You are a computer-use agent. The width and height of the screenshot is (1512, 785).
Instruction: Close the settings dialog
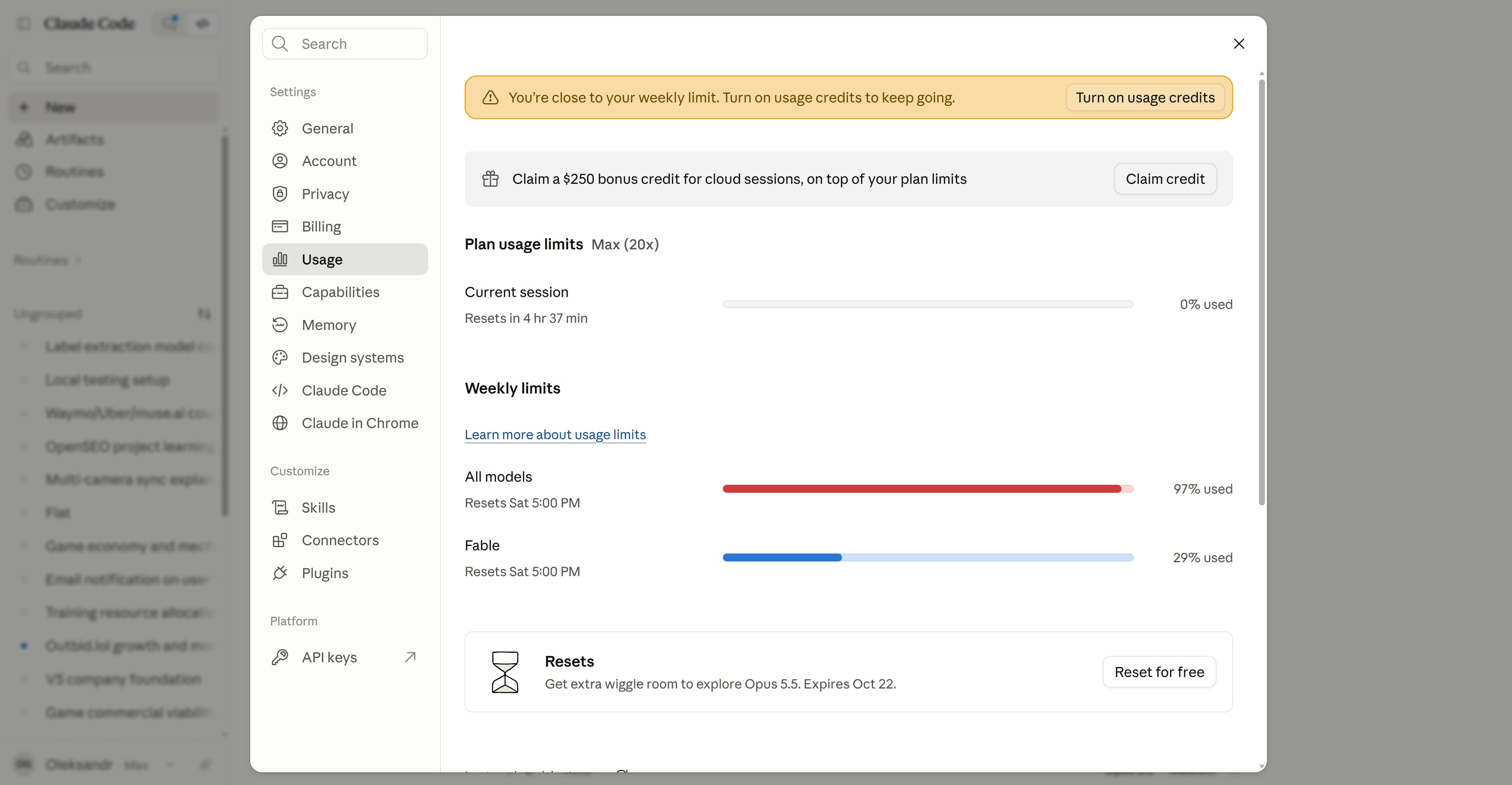point(1239,44)
